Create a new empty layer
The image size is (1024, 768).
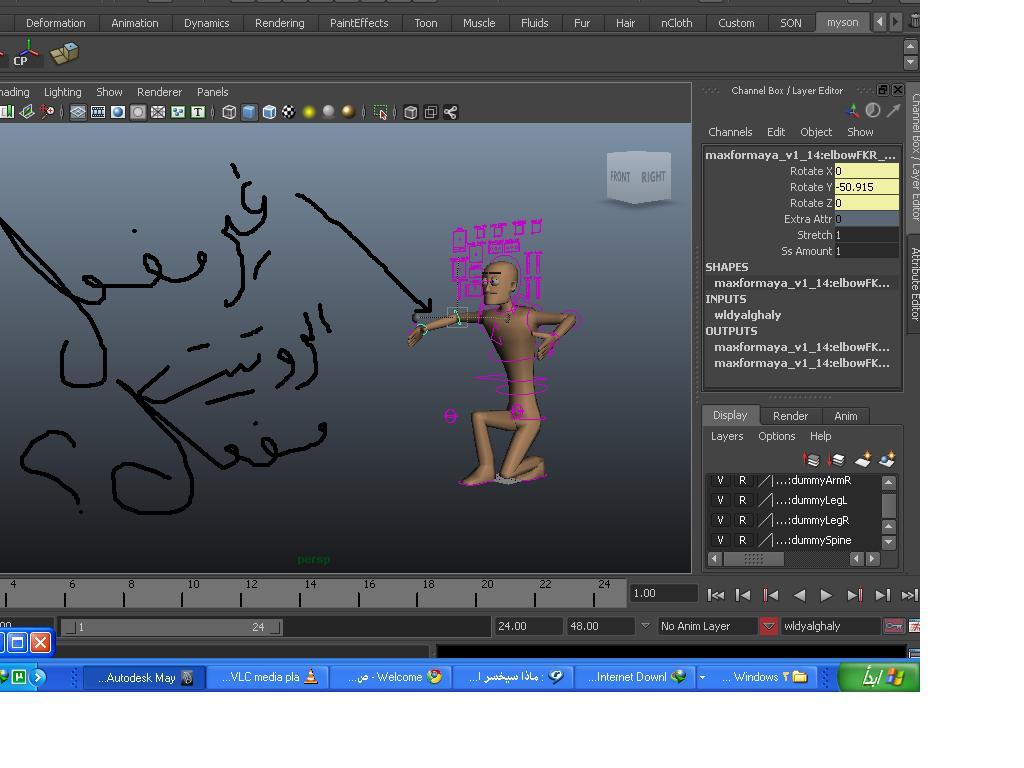[863, 459]
